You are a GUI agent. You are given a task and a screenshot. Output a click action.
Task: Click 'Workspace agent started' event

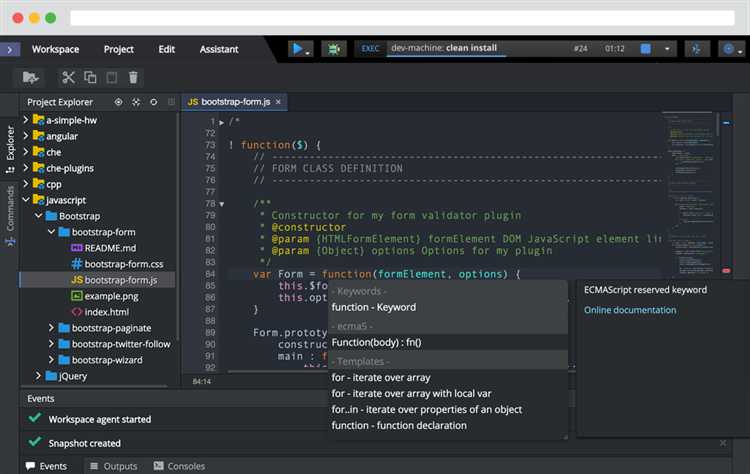(99, 419)
